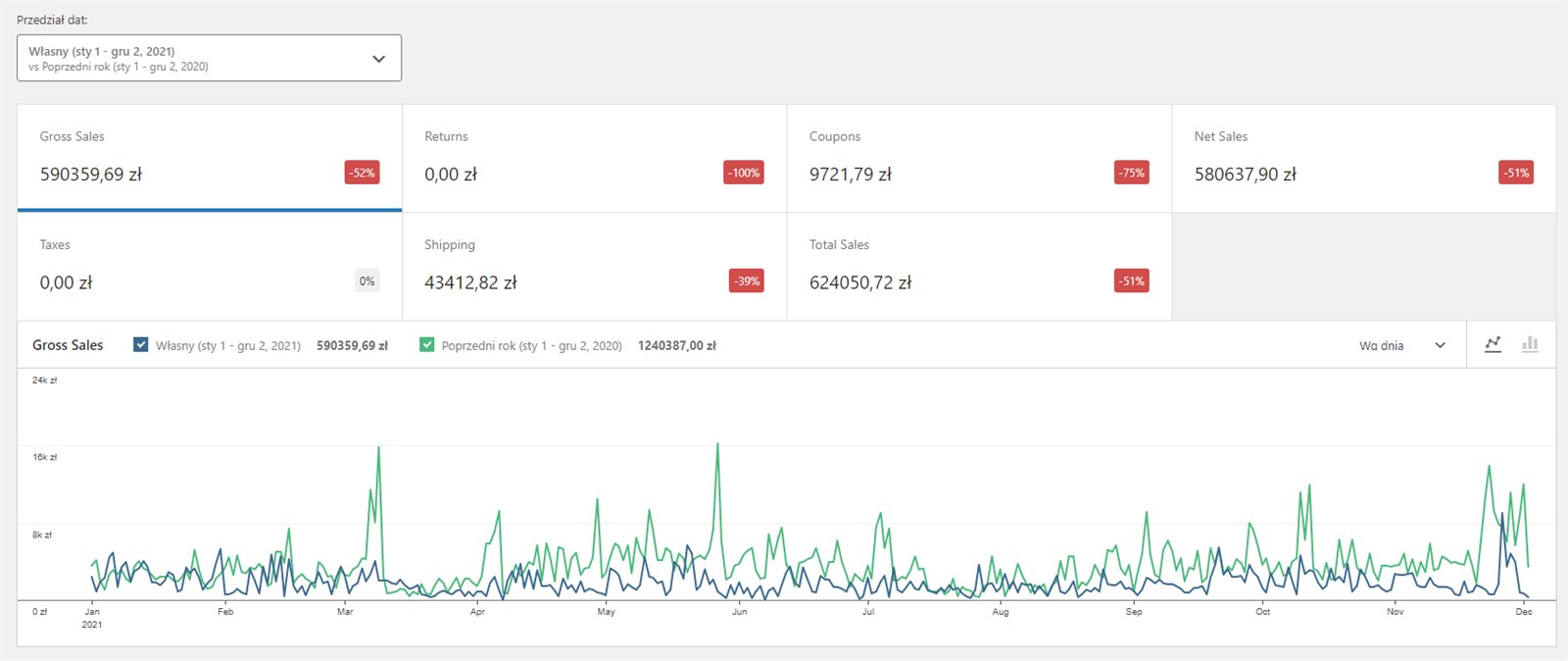
Task: Select the Returns summary tab
Action: [x=594, y=157]
